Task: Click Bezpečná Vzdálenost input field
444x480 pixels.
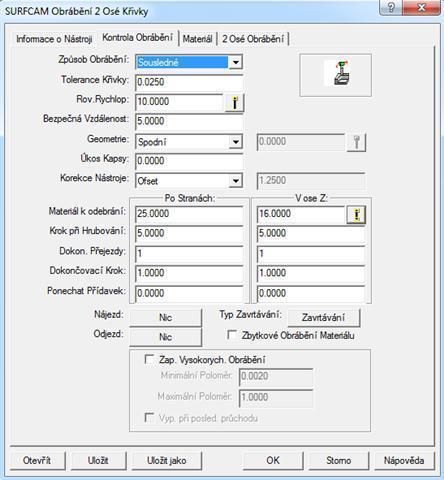Action: tap(189, 121)
